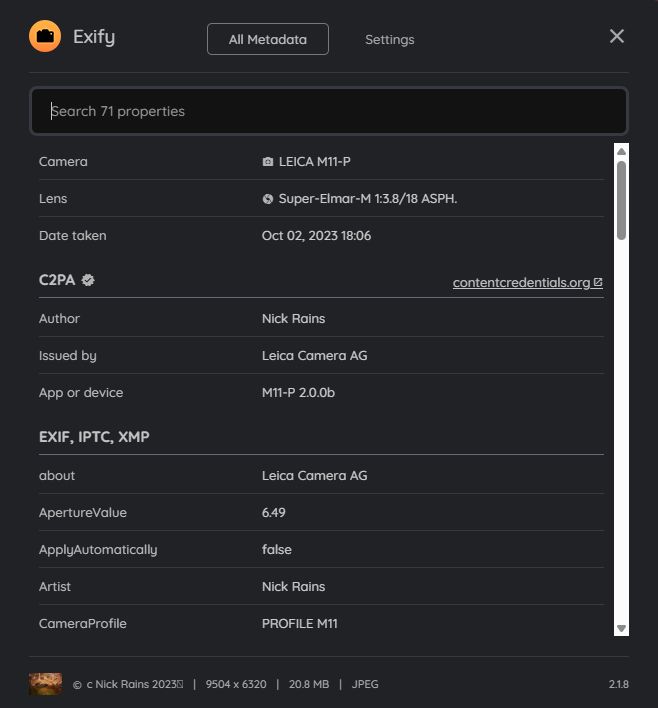The height and width of the screenshot is (708, 658).
Task: Click the 'Nick Rains' Artist value
Action: [293, 587]
